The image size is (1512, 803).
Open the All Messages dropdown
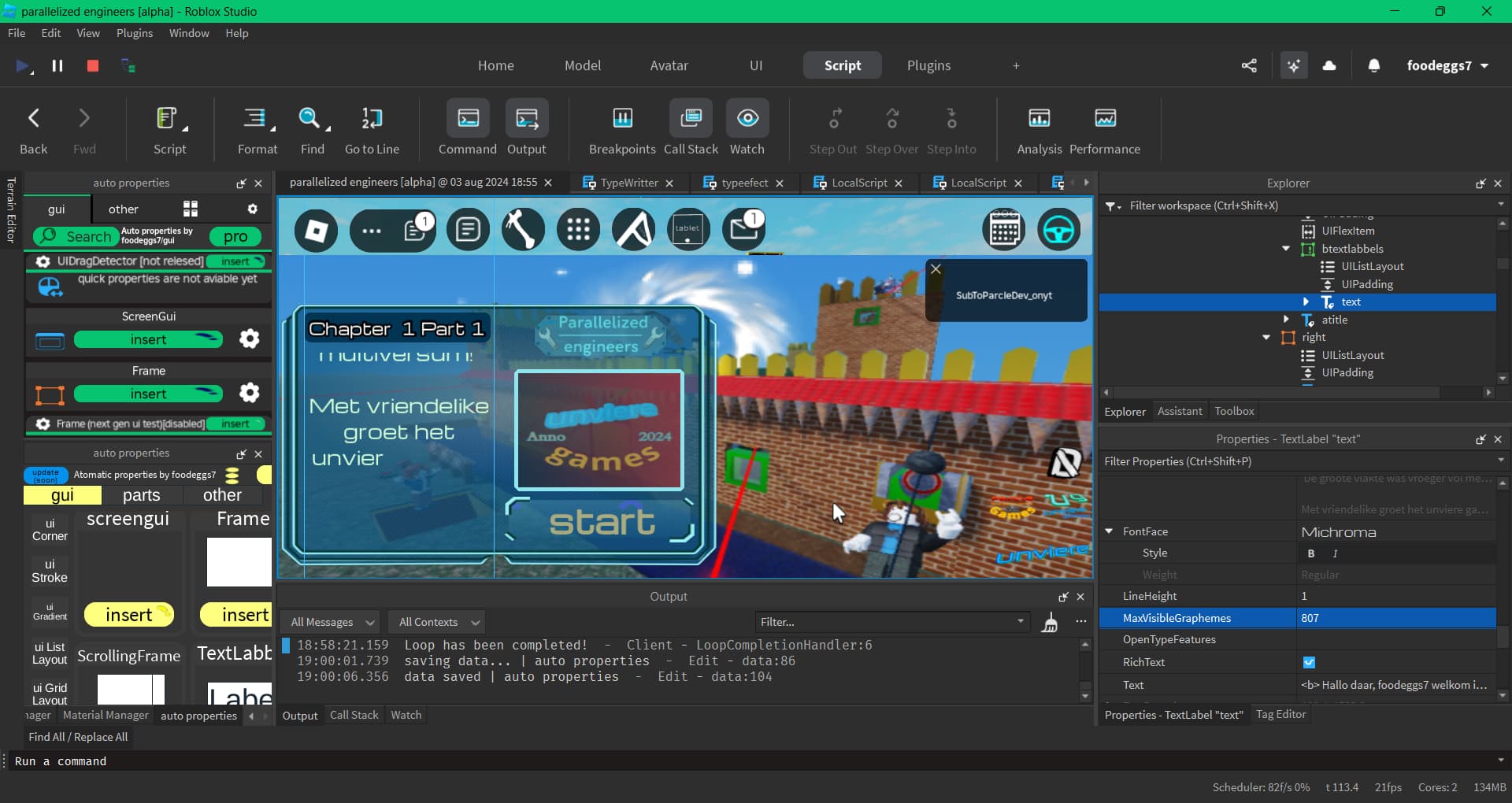(332, 623)
